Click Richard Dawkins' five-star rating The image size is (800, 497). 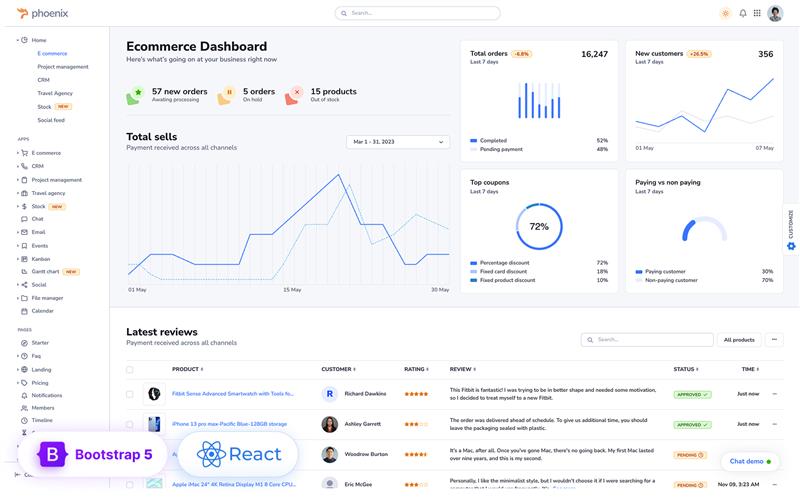pos(416,394)
